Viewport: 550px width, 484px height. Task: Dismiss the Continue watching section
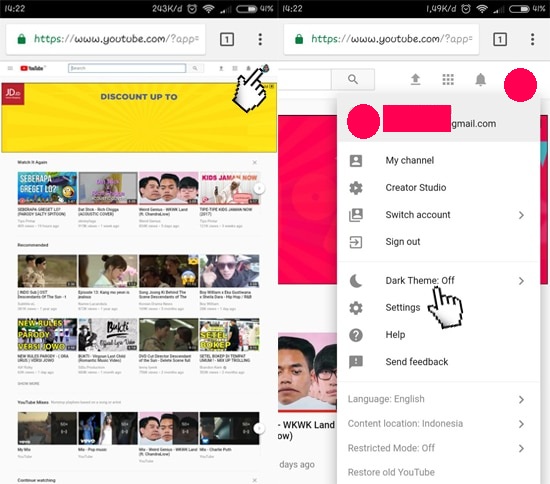tap(255, 480)
